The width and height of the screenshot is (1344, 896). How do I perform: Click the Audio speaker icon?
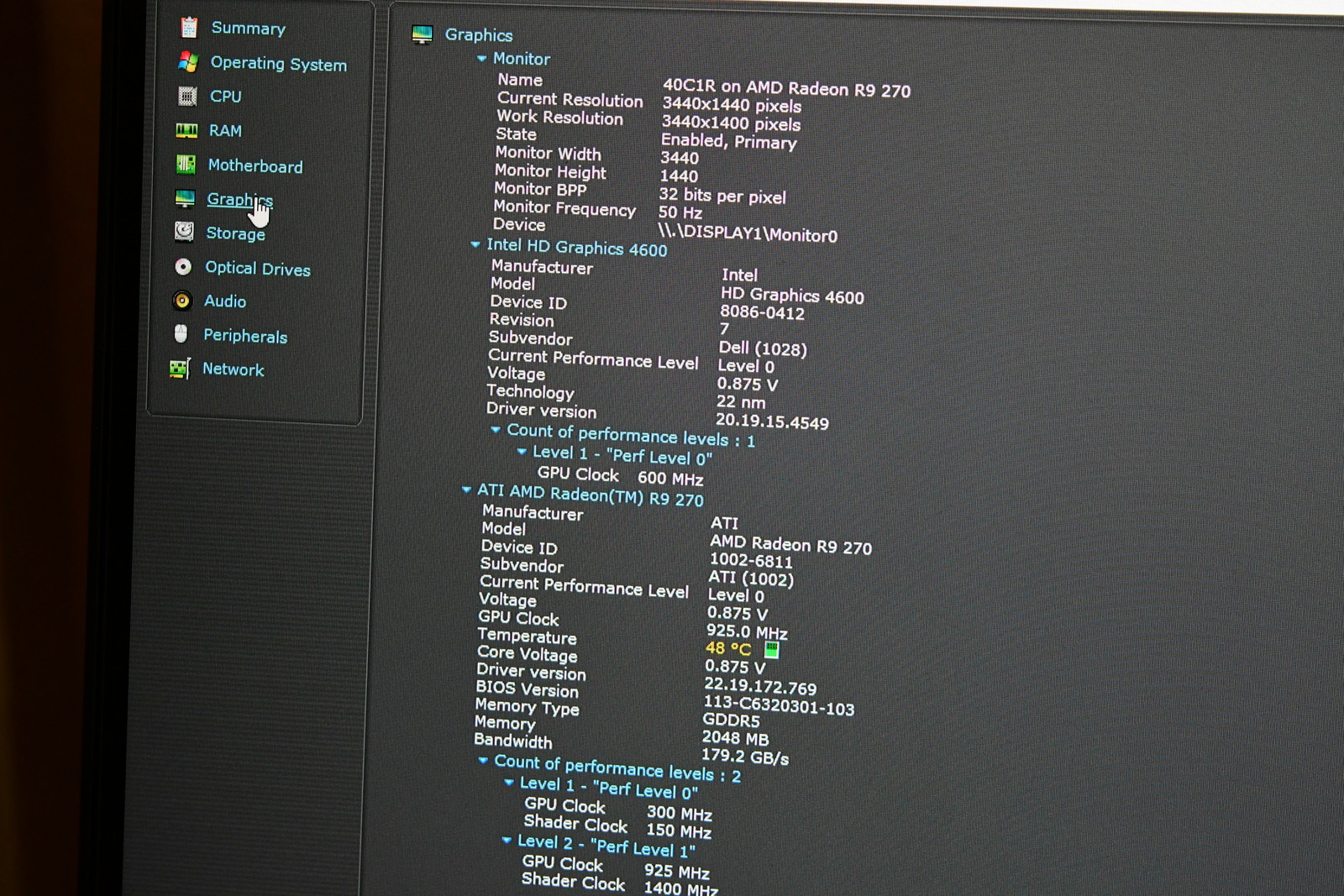click(x=182, y=301)
